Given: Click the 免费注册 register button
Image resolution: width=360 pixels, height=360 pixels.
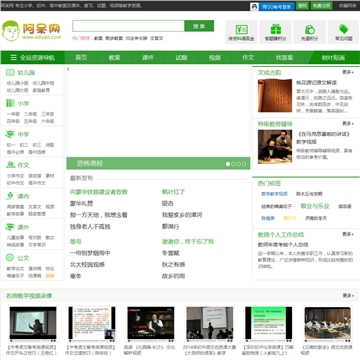Looking at the screenshot, I should coord(321,6).
